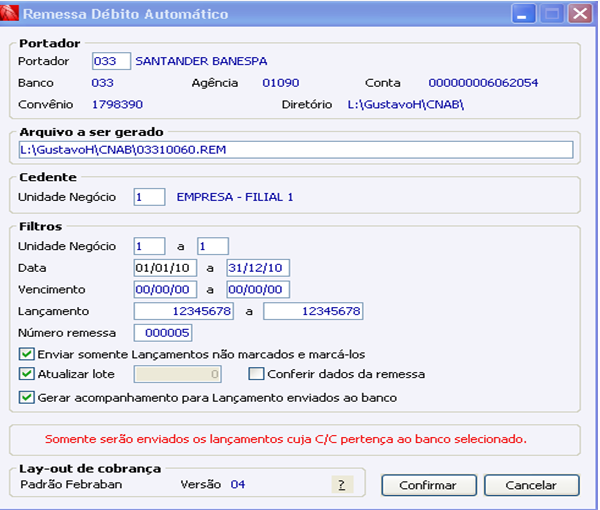Click the Vencimento end date field
The height and width of the screenshot is (510, 600).
(x=258, y=290)
